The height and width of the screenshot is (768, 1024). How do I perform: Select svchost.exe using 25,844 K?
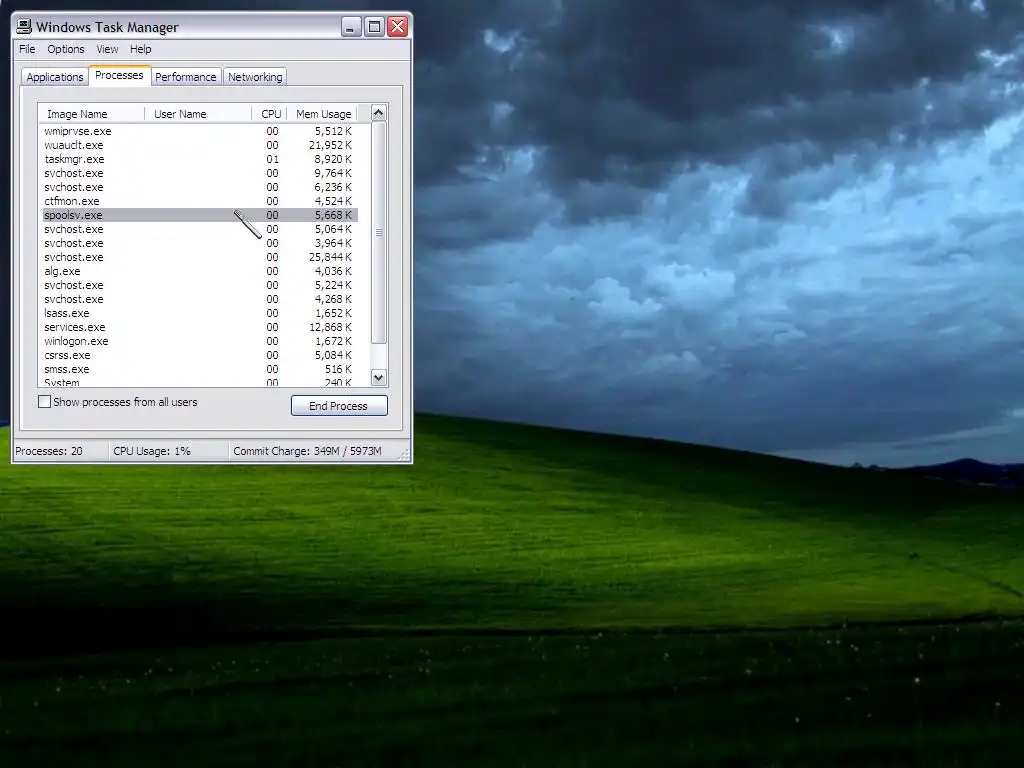pos(200,257)
